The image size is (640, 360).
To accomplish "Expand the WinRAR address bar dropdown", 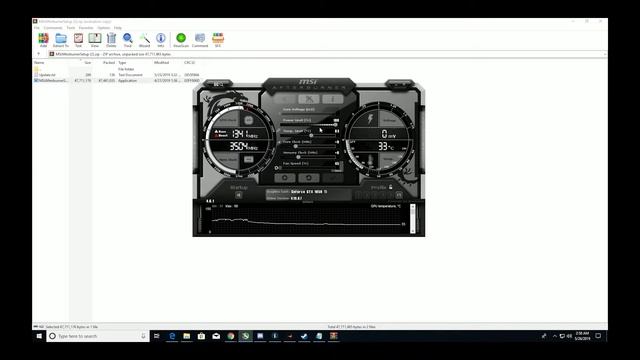I will point(604,54).
